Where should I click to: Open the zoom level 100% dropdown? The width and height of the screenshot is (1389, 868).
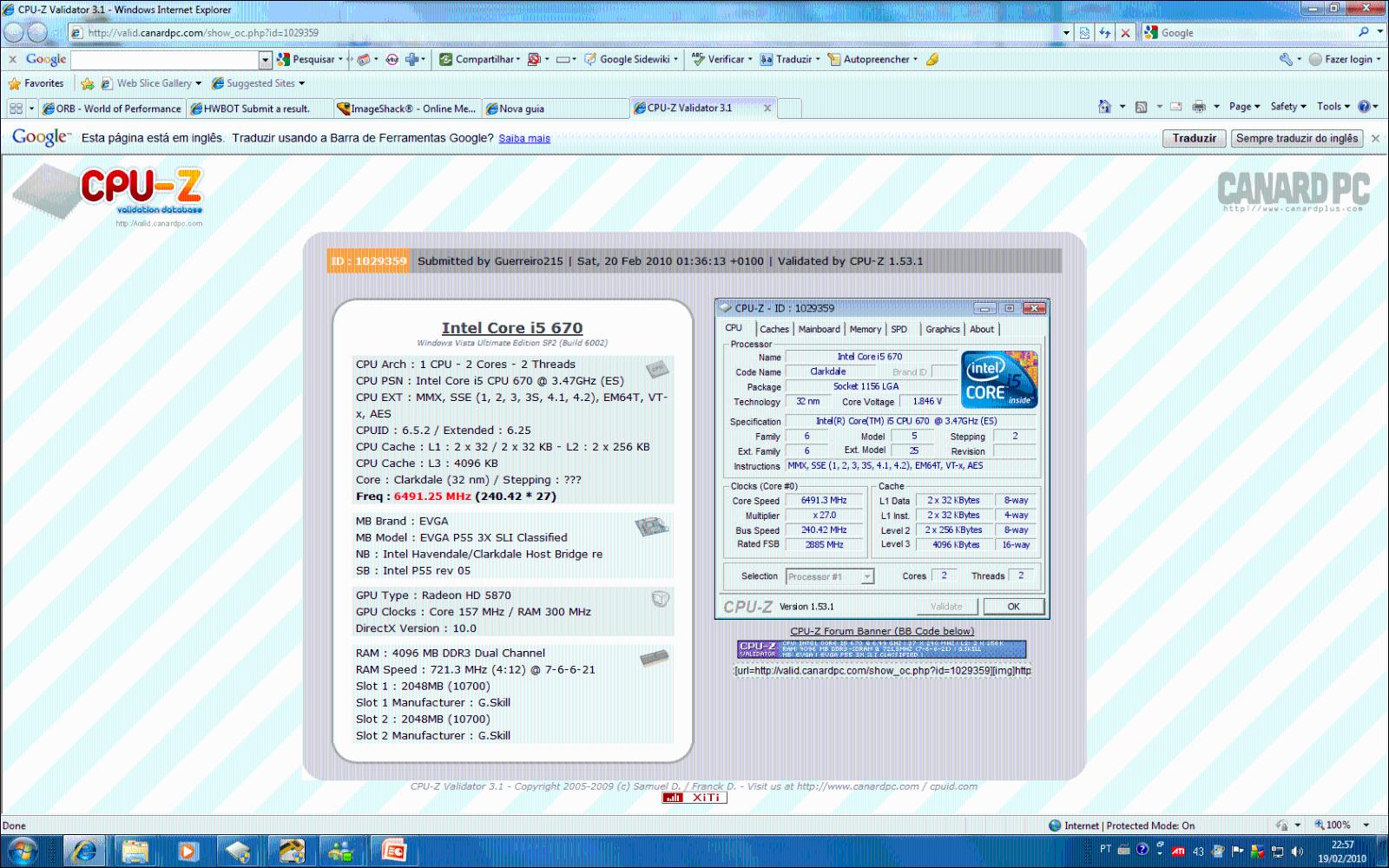1366,825
